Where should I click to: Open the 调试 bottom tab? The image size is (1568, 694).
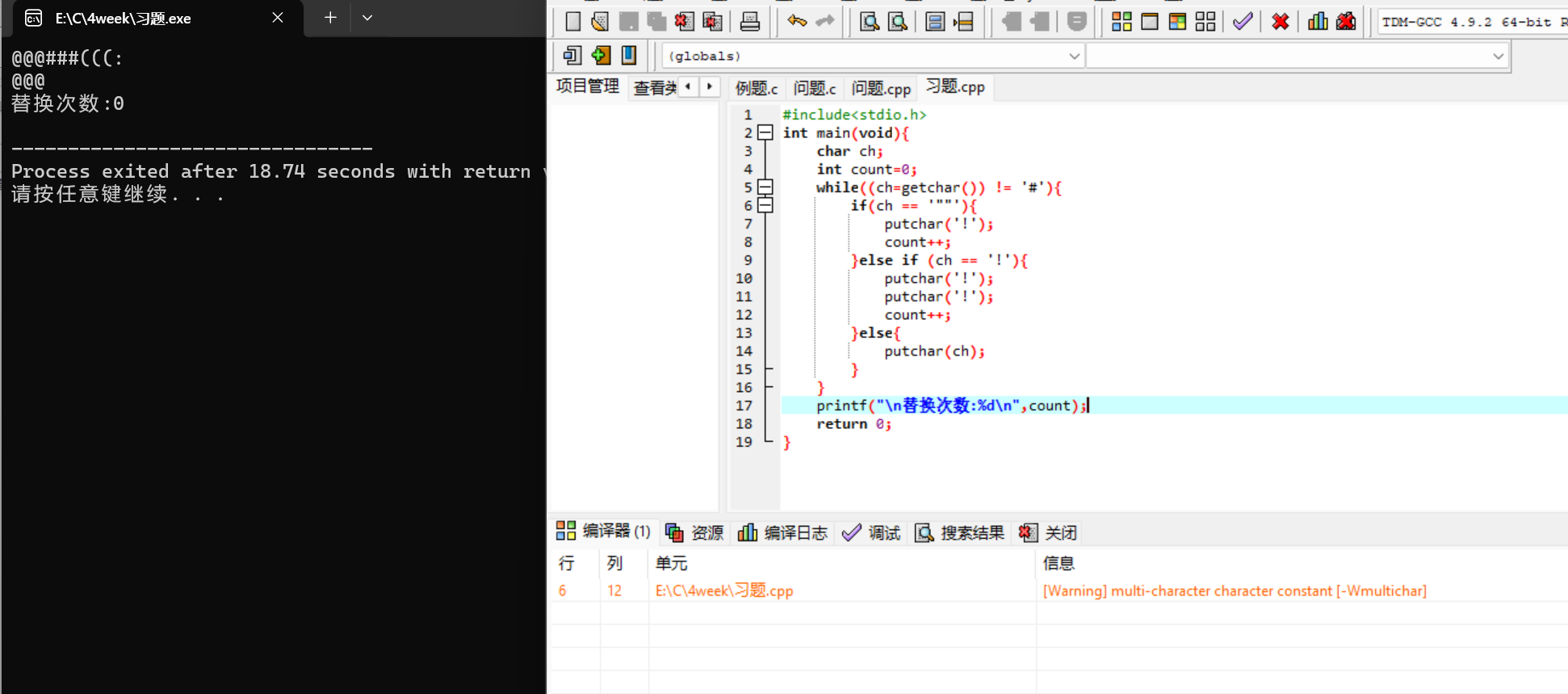[871, 532]
